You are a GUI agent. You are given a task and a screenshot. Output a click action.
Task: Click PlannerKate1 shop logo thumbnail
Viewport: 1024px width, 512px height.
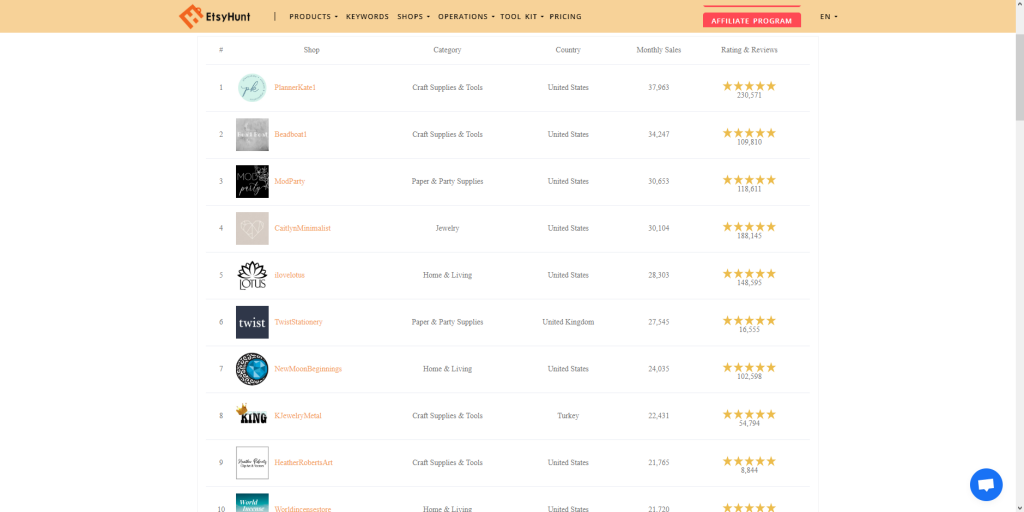point(252,88)
